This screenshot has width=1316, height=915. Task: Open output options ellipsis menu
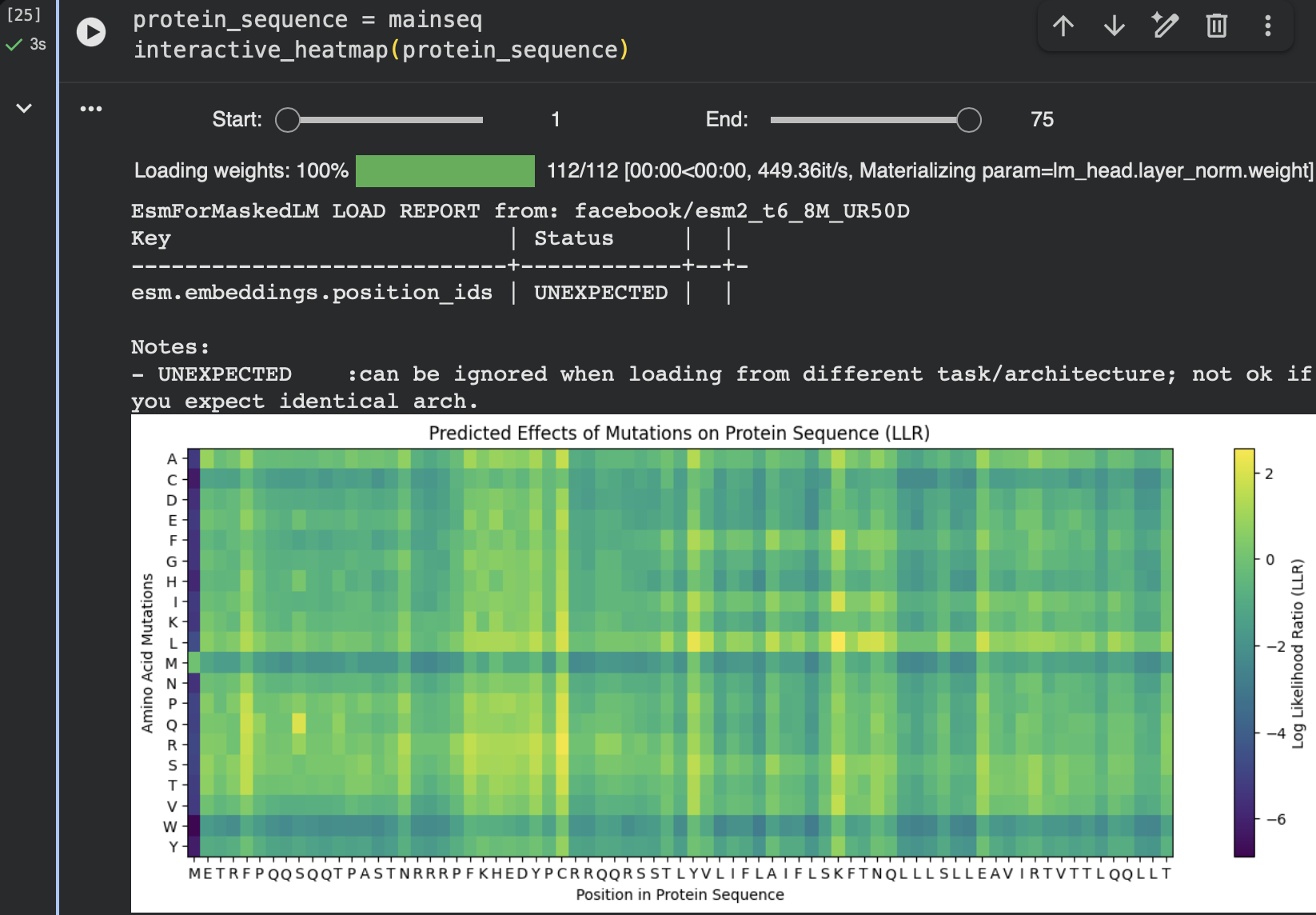pyautogui.click(x=91, y=108)
